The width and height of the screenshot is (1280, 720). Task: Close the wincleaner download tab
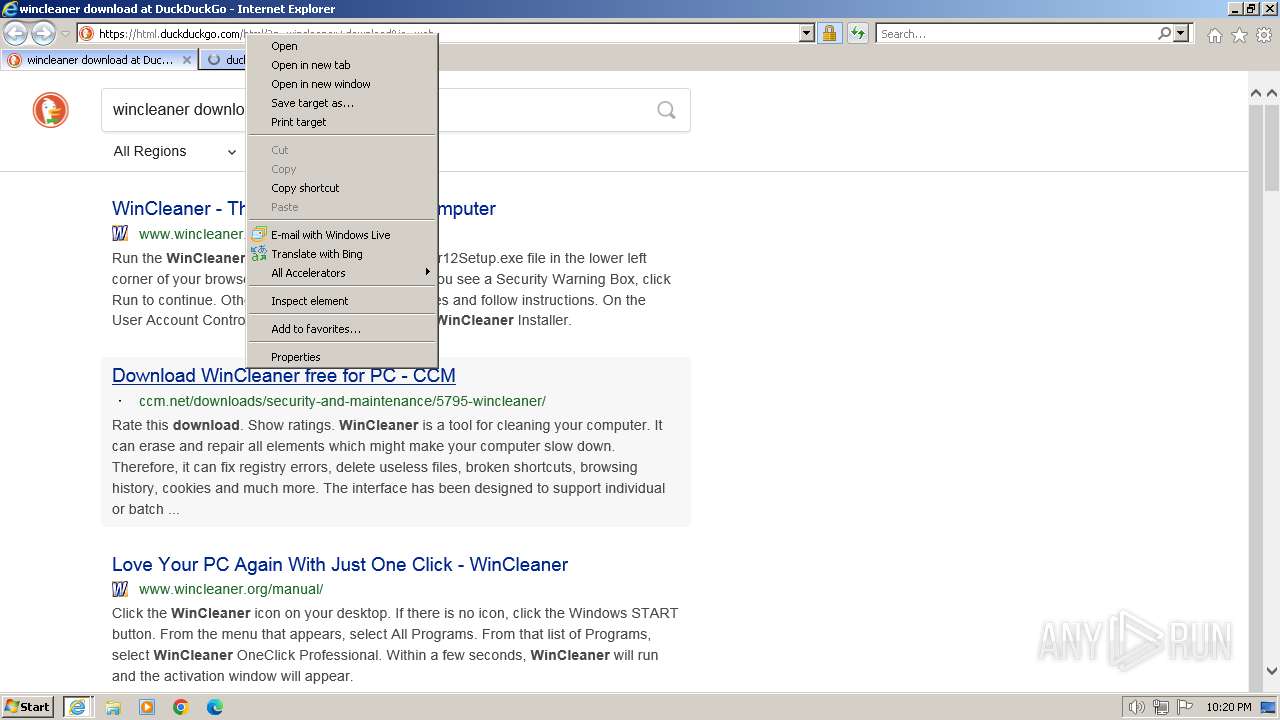coord(186,60)
